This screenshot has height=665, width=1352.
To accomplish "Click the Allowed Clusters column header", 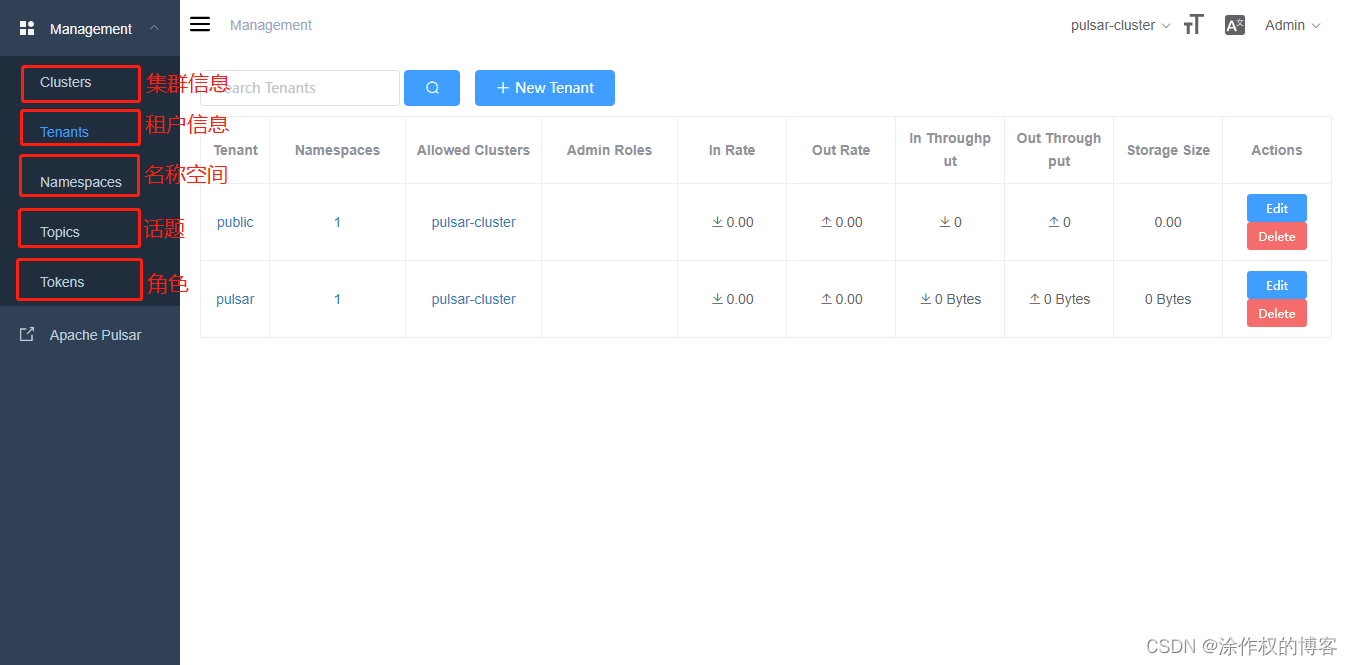I will 473,150.
